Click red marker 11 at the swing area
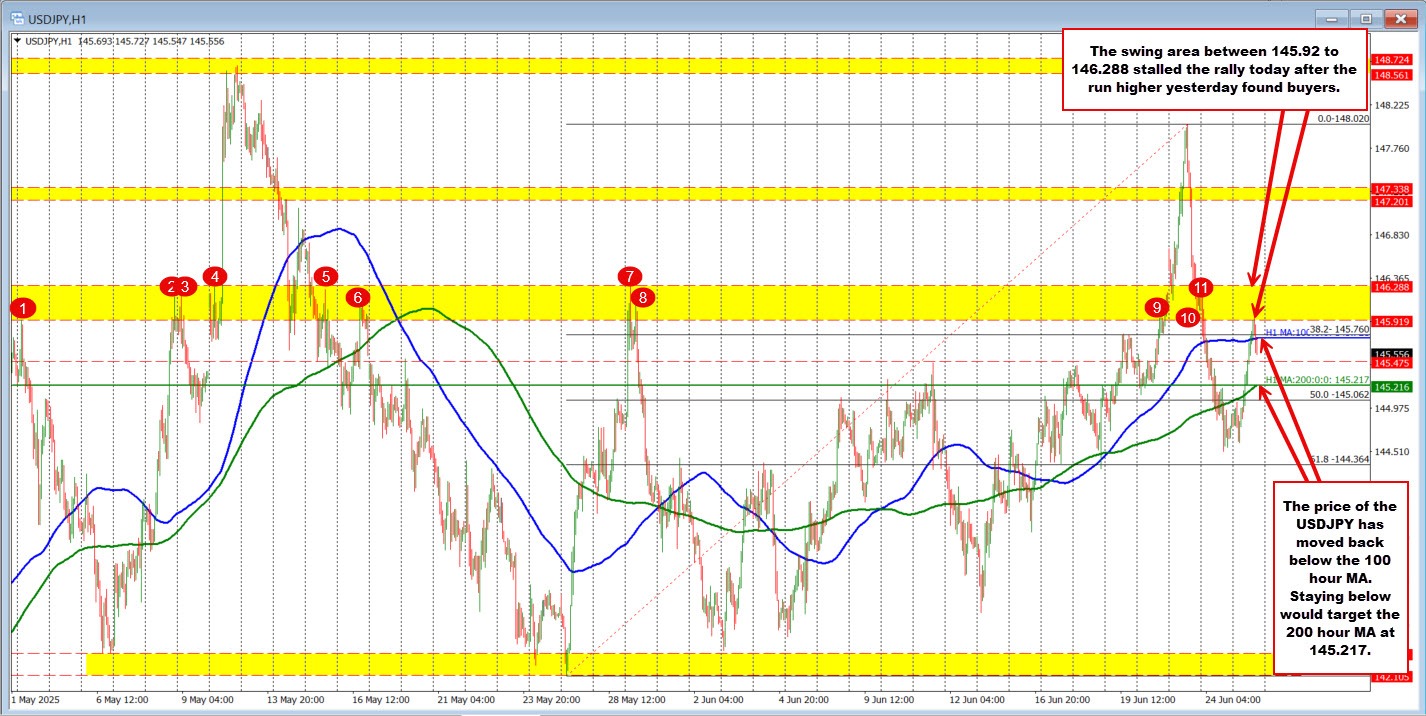Viewport: 1426px width, 716px height. (1201, 287)
